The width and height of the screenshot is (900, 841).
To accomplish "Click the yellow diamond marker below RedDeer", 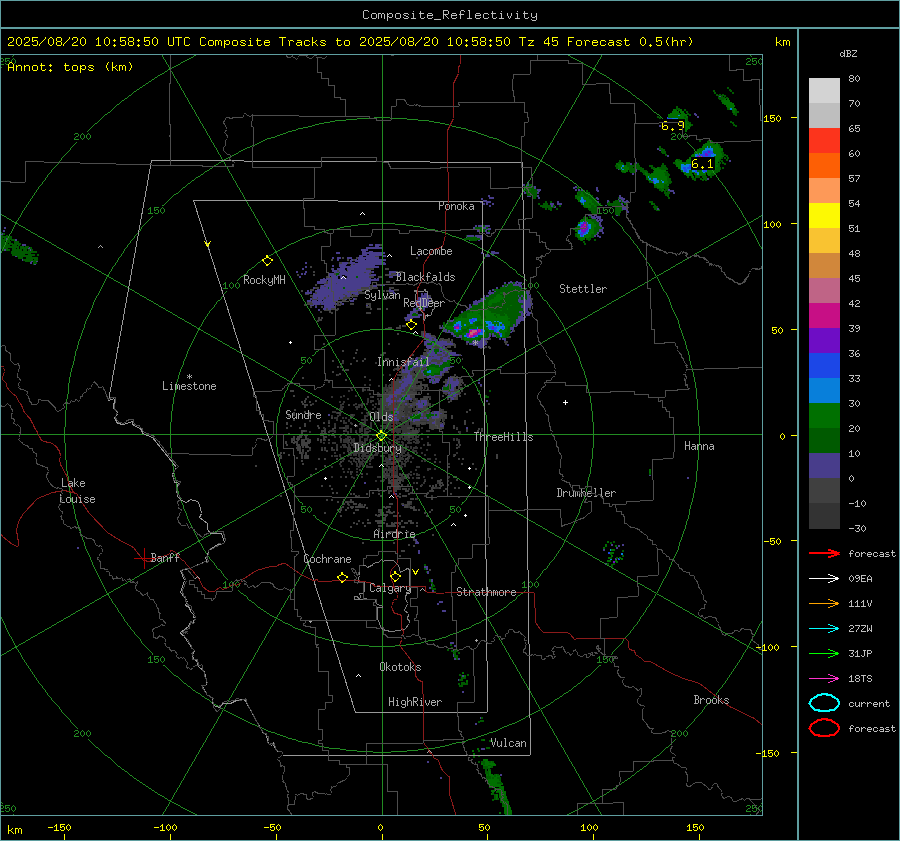I will [x=411, y=325].
